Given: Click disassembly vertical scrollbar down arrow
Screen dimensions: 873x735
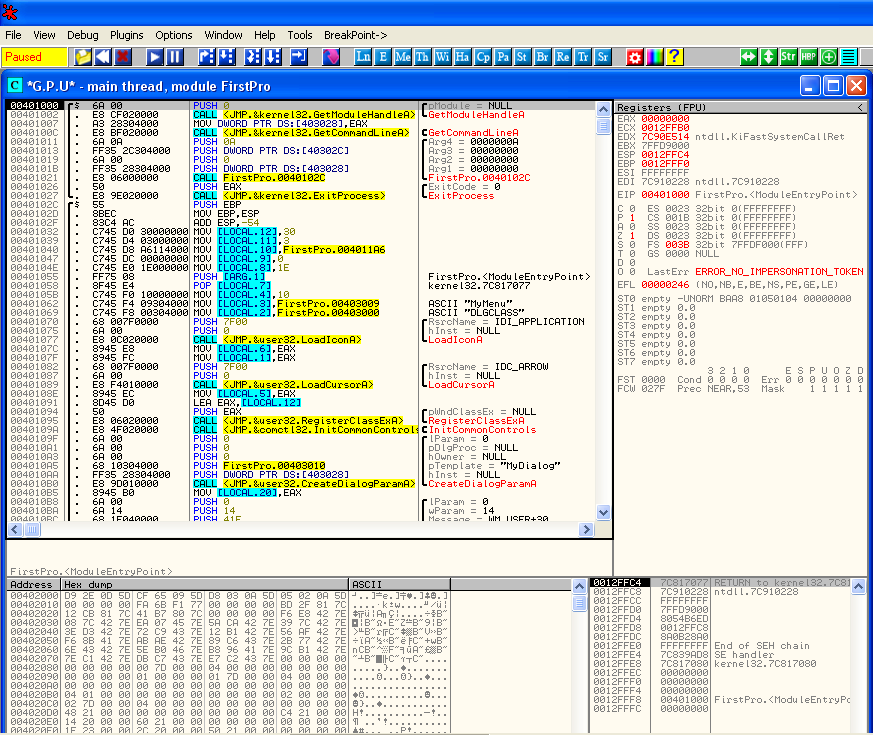Looking at the screenshot, I should pos(603,512).
